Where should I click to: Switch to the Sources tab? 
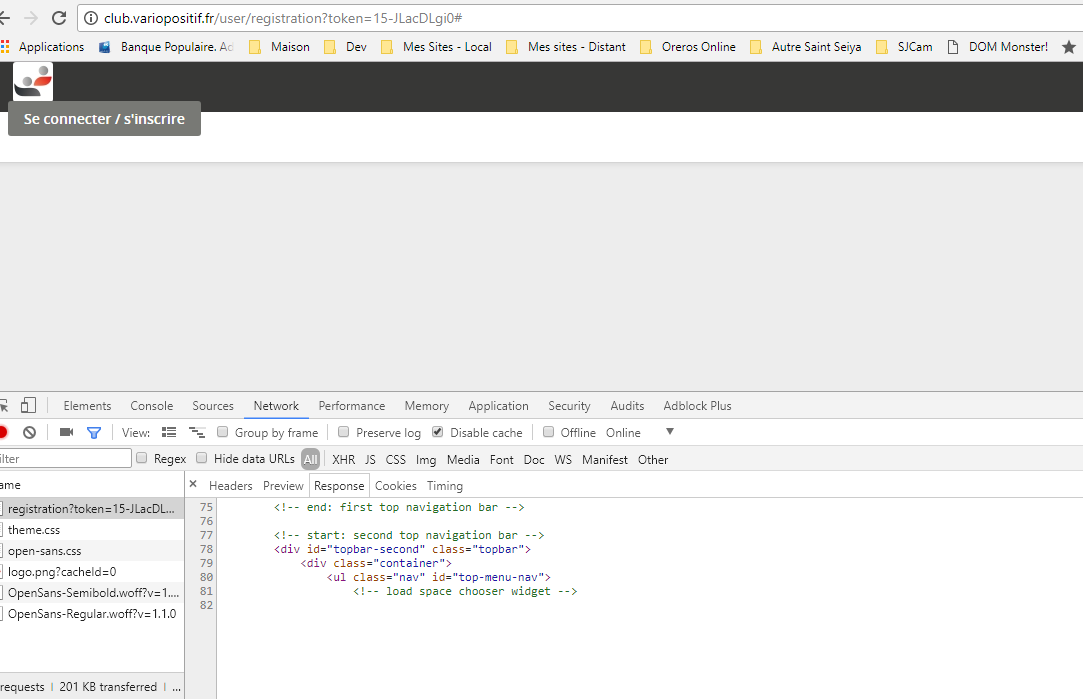click(213, 406)
